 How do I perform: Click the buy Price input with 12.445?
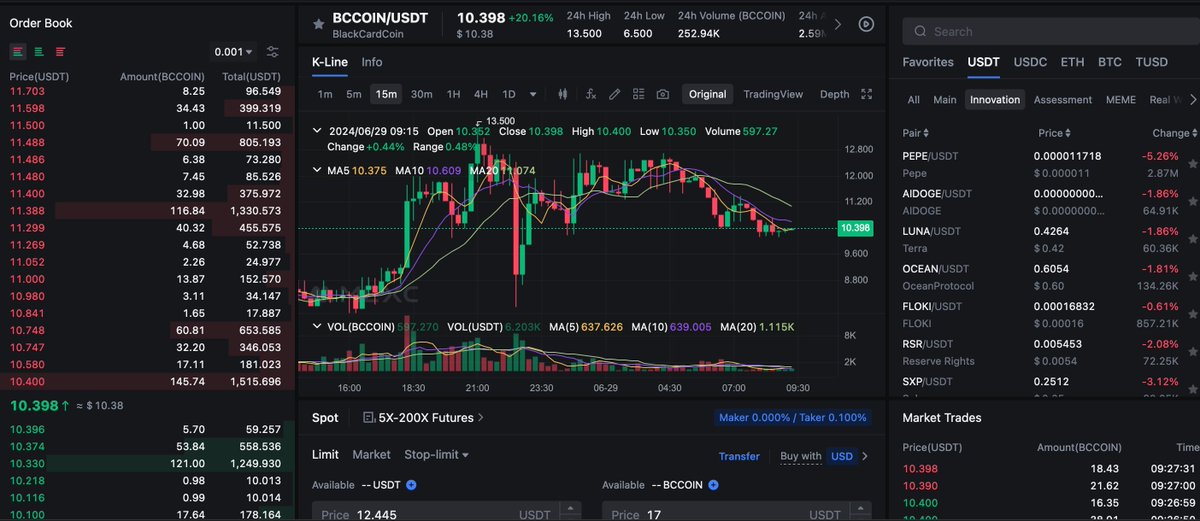tap(446, 512)
